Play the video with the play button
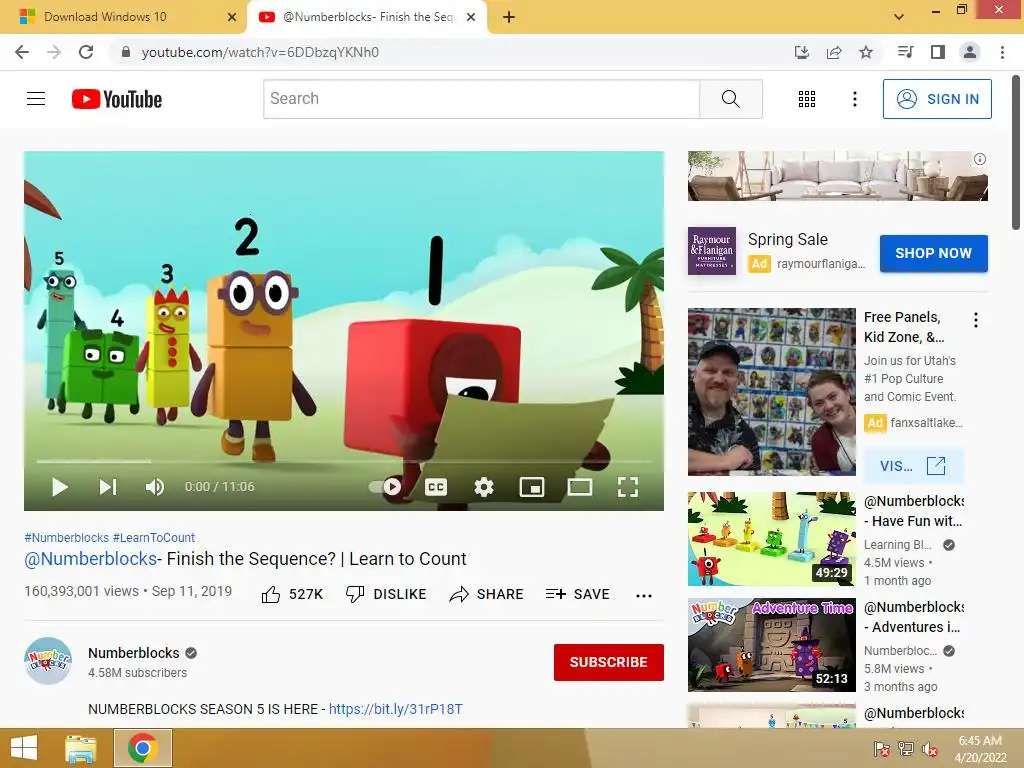 click(x=59, y=487)
